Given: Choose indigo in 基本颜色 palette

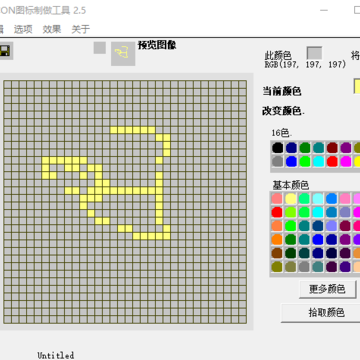Looking at the screenshot, I should pyautogui.click(x=345, y=267).
